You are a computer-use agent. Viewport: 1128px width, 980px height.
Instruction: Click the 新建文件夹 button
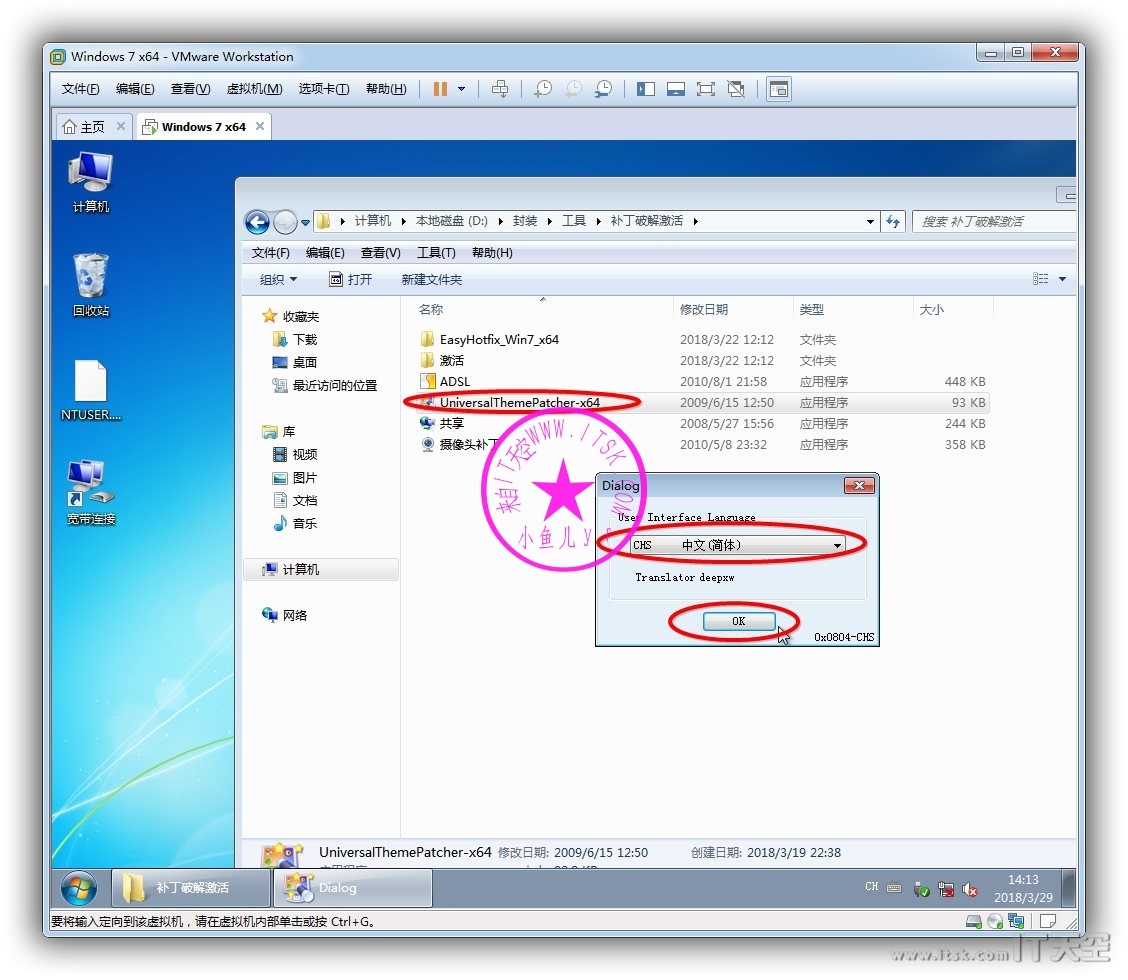pyautogui.click(x=432, y=280)
